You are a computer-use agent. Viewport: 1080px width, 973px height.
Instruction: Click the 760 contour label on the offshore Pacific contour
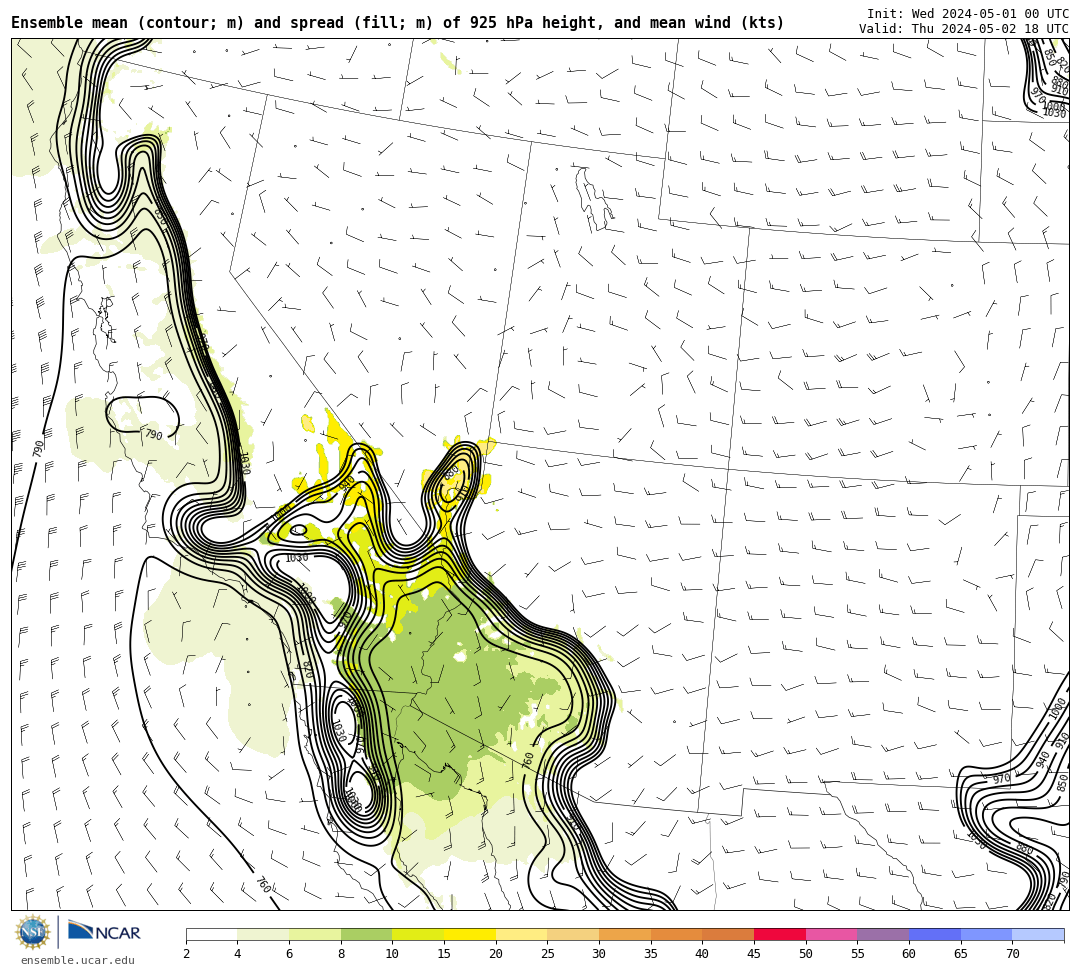(263, 884)
